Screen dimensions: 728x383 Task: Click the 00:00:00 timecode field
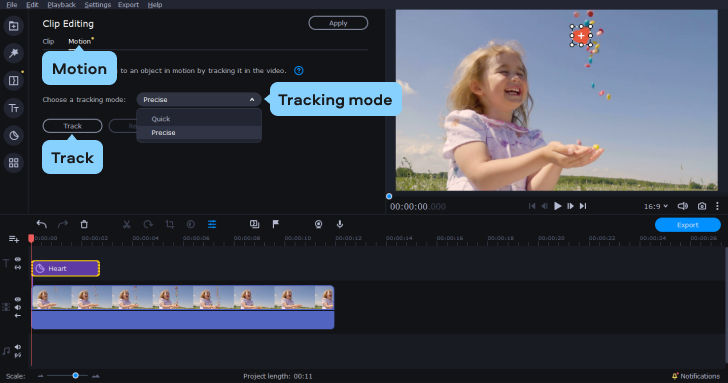[x=417, y=207]
